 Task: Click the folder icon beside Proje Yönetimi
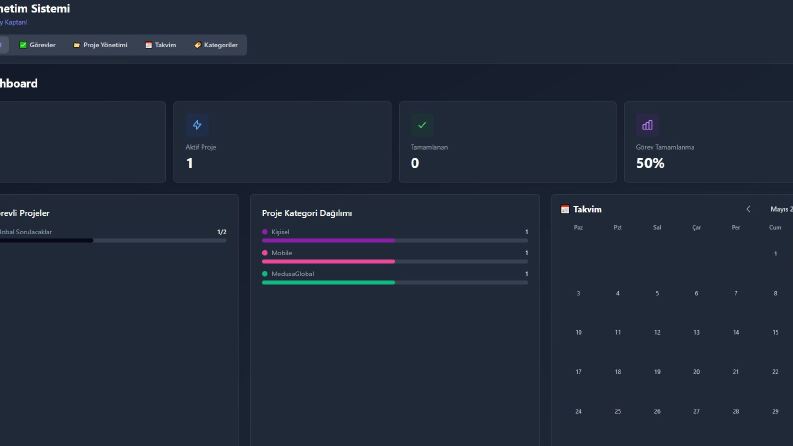76,45
